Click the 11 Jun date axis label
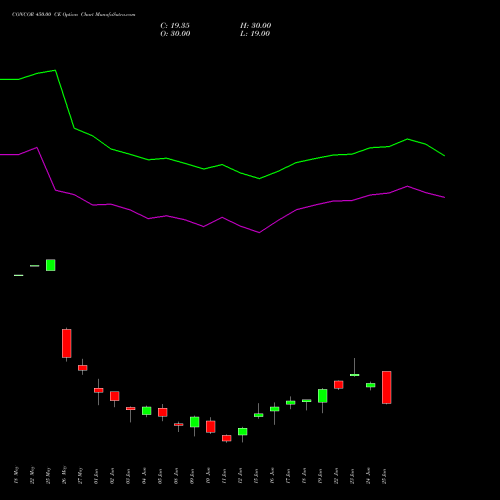500x500 pixels. [224, 476]
